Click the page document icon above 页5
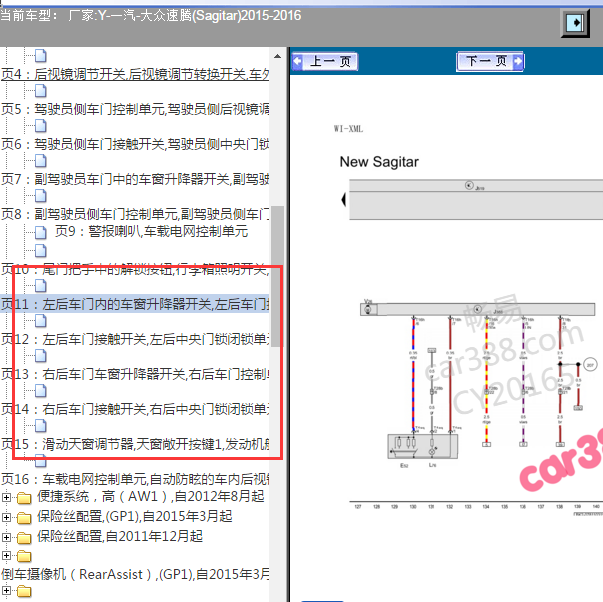The width and height of the screenshot is (603, 602). pyautogui.click(x=41, y=91)
